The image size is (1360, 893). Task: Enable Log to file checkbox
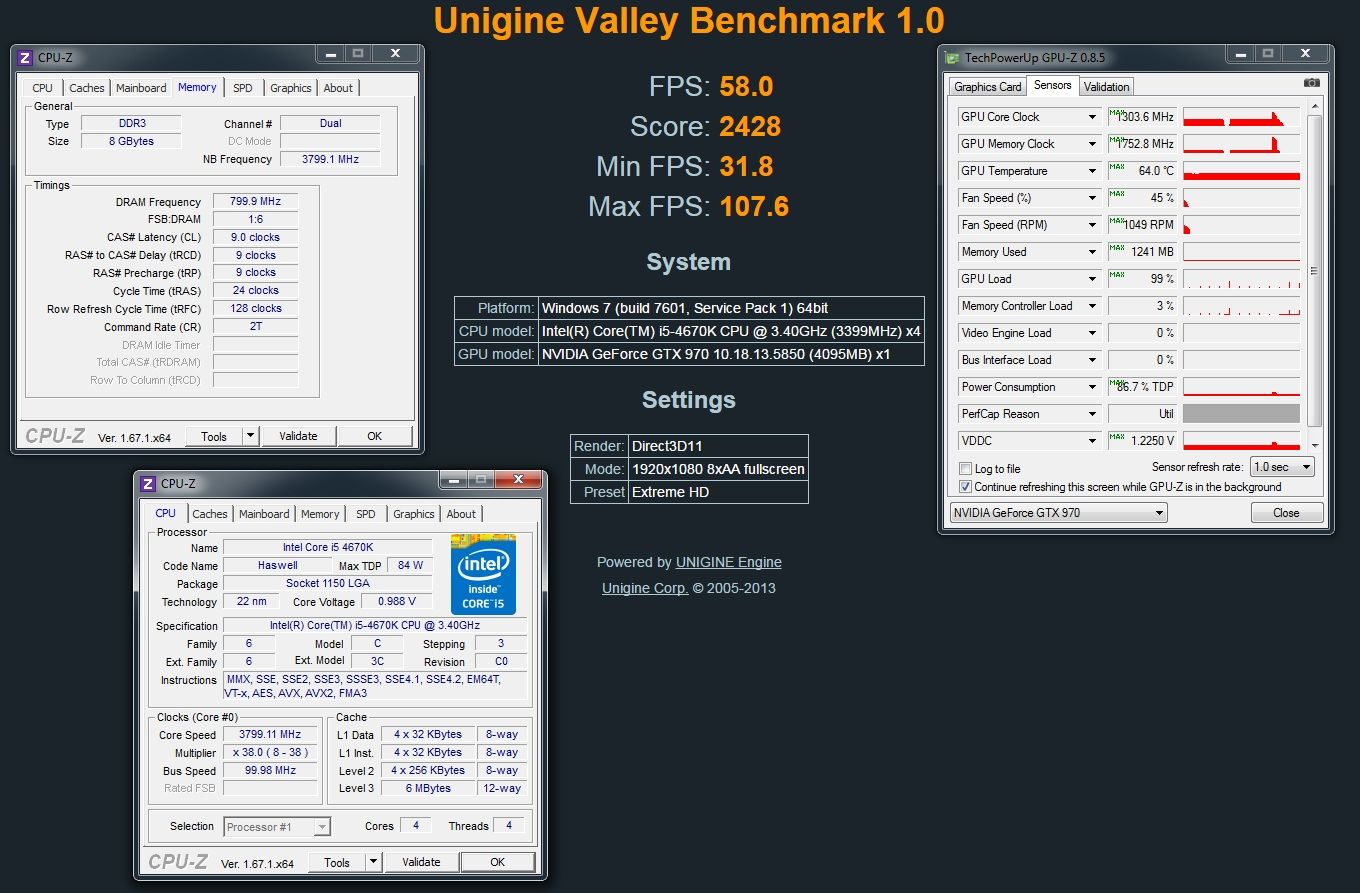click(965, 468)
